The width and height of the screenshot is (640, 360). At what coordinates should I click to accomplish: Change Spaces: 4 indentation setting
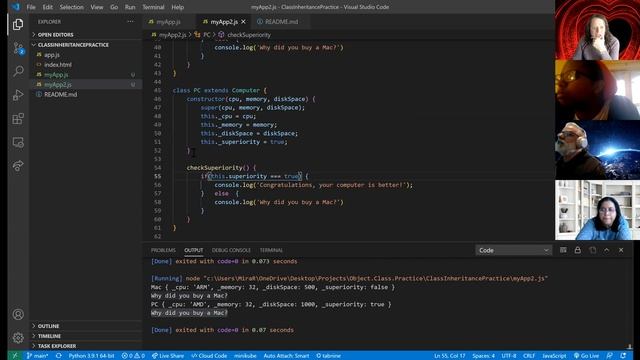coord(483,356)
